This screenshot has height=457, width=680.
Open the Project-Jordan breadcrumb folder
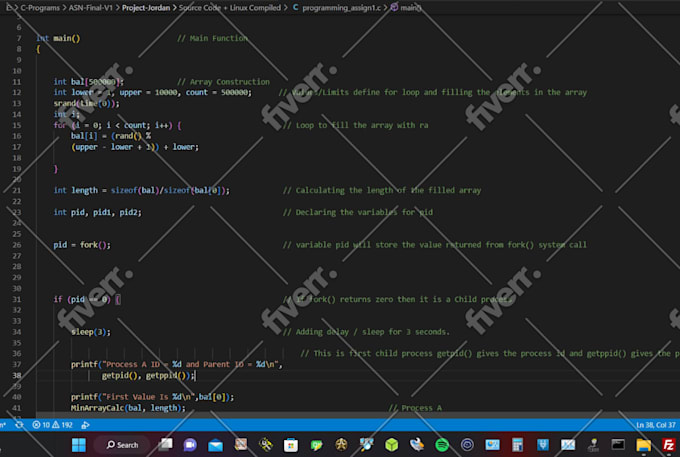(146, 8)
